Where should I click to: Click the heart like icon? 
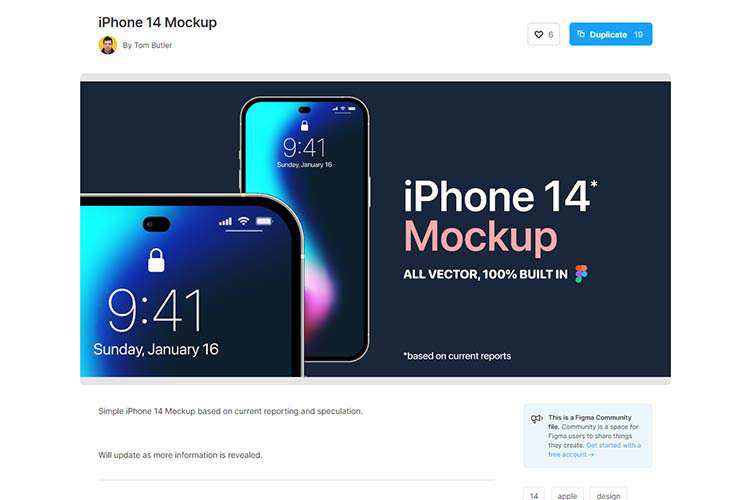(x=539, y=34)
